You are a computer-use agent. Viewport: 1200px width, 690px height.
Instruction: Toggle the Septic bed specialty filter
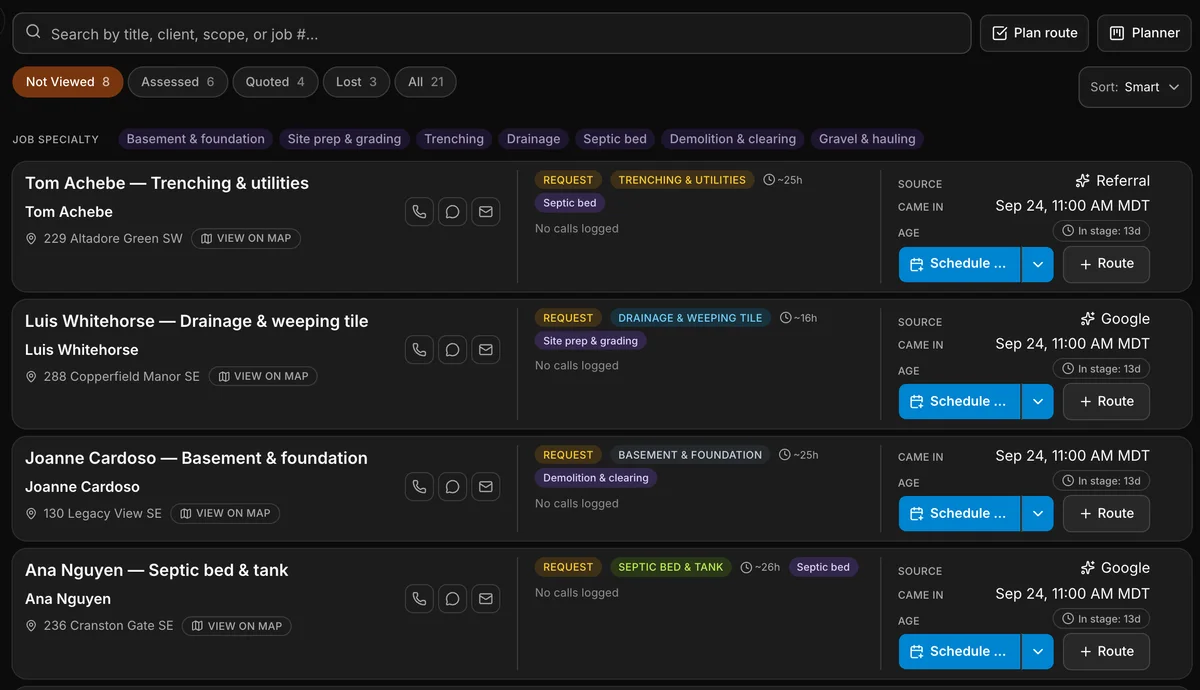[x=615, y=139]
